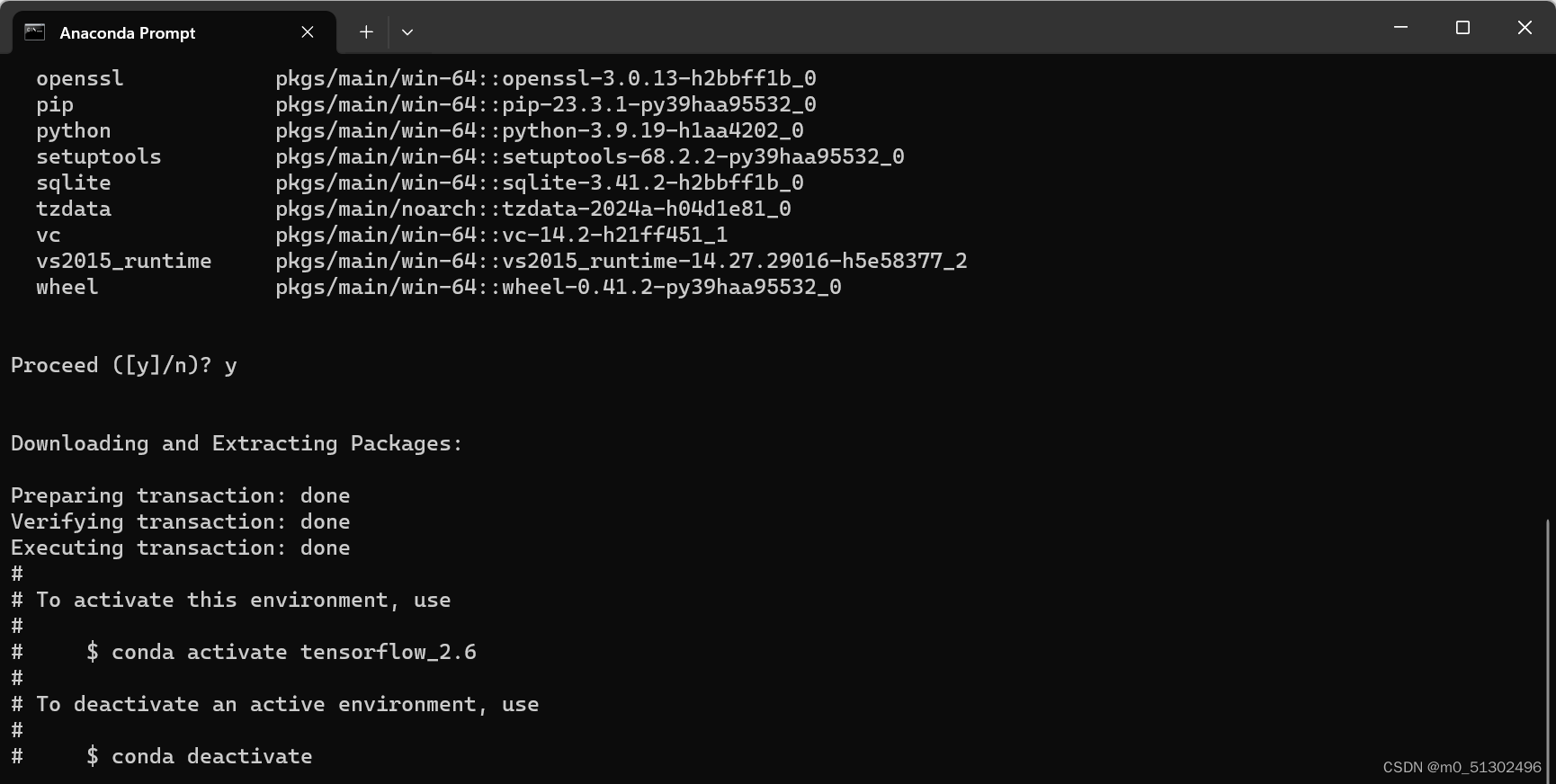Image resolution: width=1556 pixels, height=784 pixels.
Task: Click the Anaconda Prompt icon in the tab
Action: coord(34,31)
